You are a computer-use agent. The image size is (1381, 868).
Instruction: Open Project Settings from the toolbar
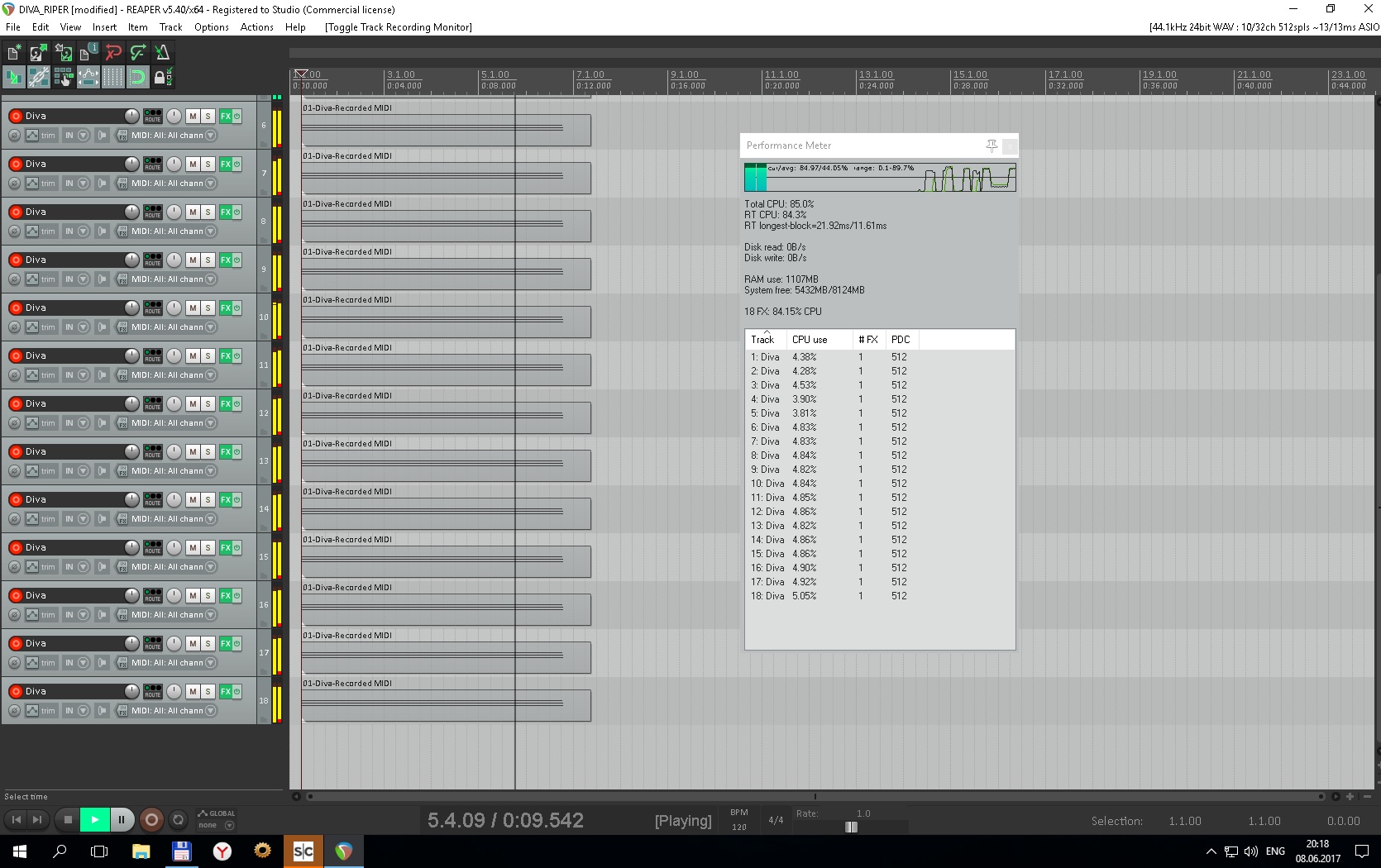tap(88, 53)
